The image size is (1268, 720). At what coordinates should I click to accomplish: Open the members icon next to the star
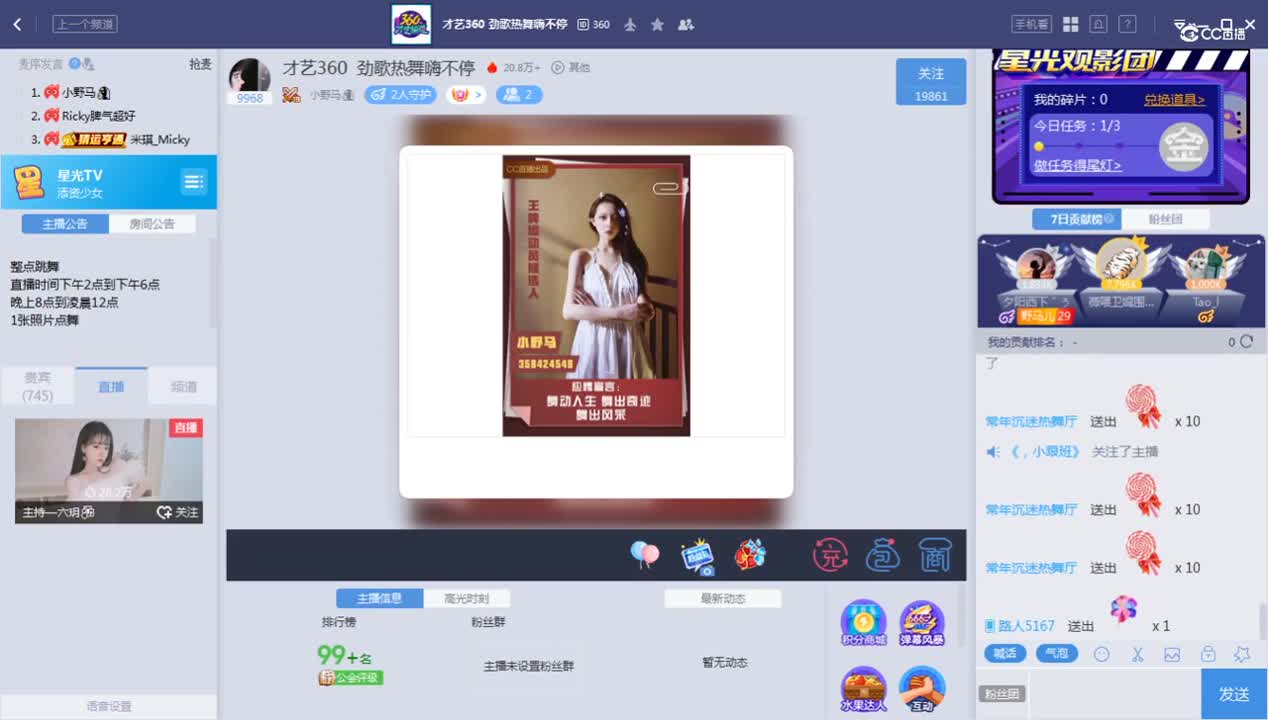click(x=685, y=24)
